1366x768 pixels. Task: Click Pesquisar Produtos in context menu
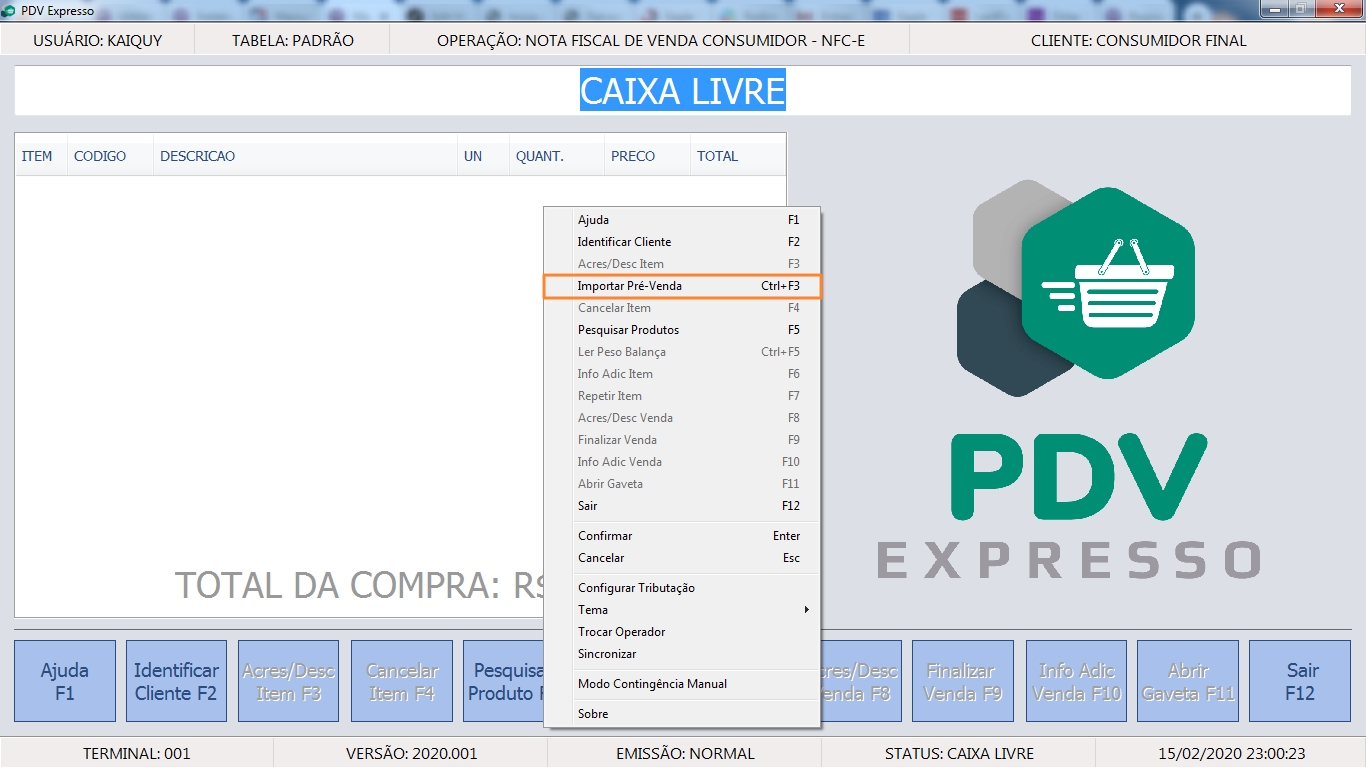[681, 330]
